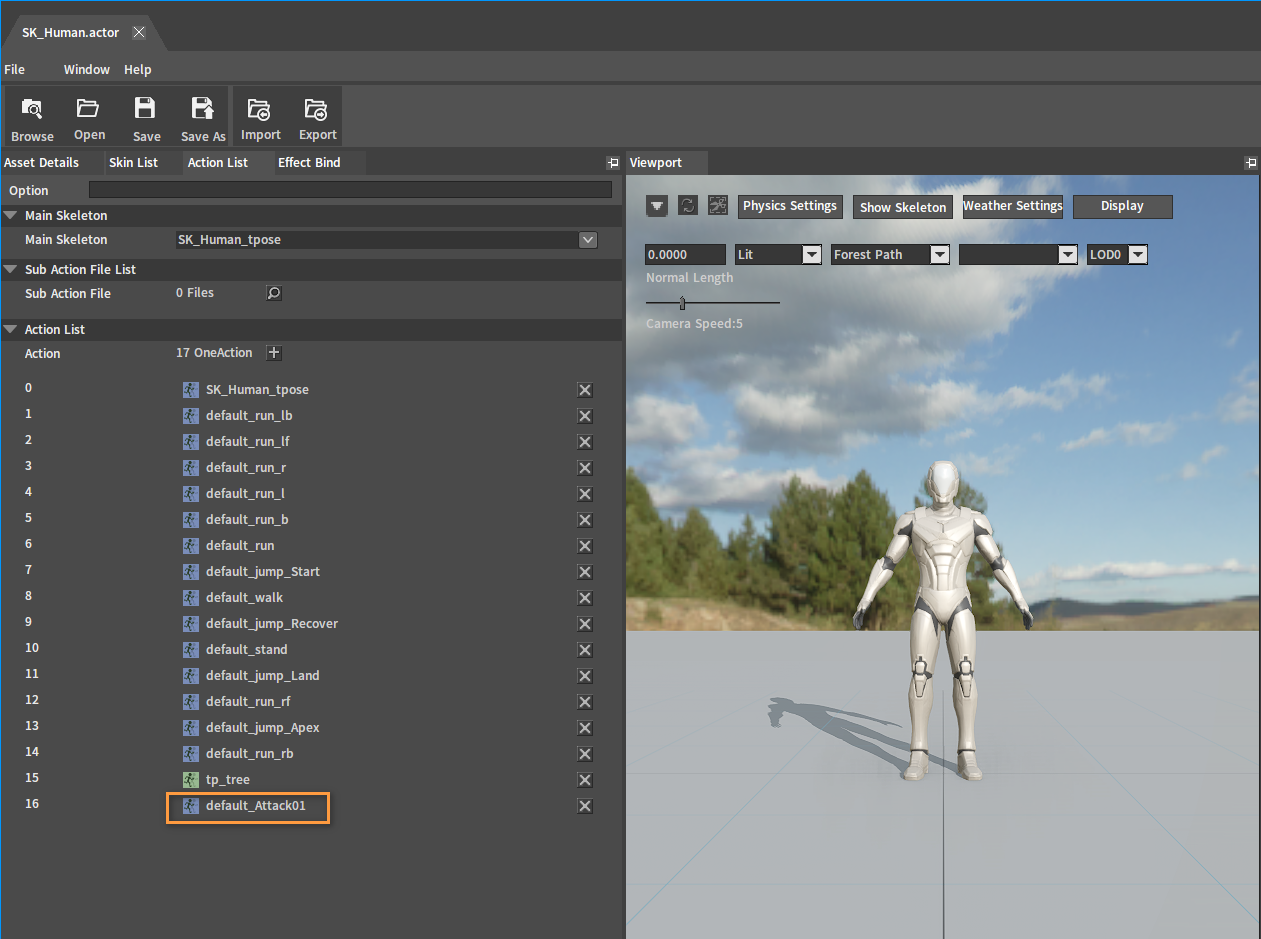Click the Display button in the viewport
Viewport: 1261px width, 939px height.
click(x=1122, y=206)
